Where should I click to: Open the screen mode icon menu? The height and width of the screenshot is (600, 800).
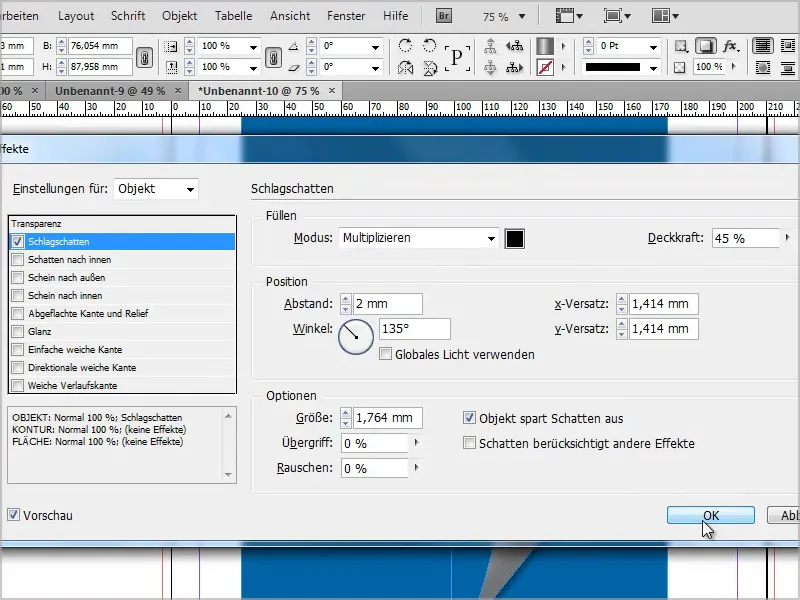(617, 16)
